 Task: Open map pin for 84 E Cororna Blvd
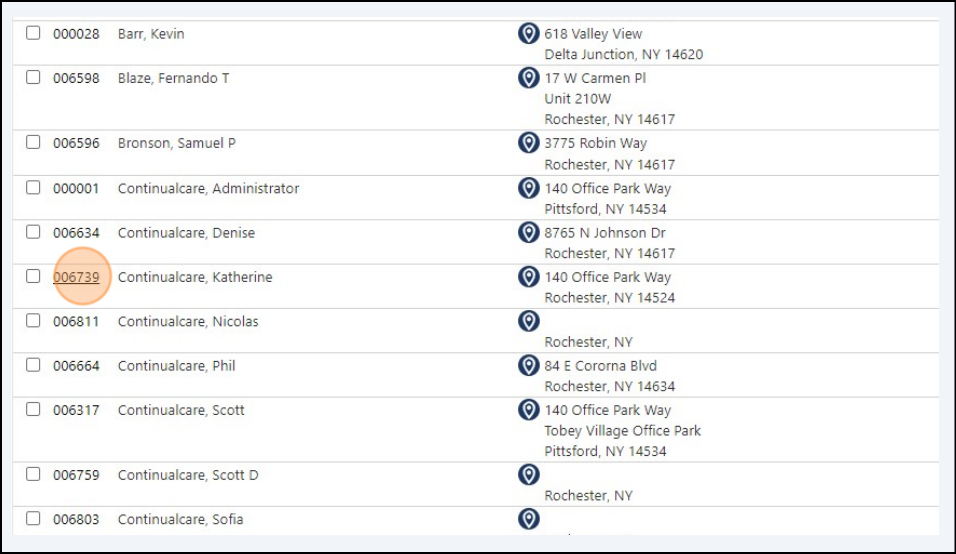tap(529, 366)
